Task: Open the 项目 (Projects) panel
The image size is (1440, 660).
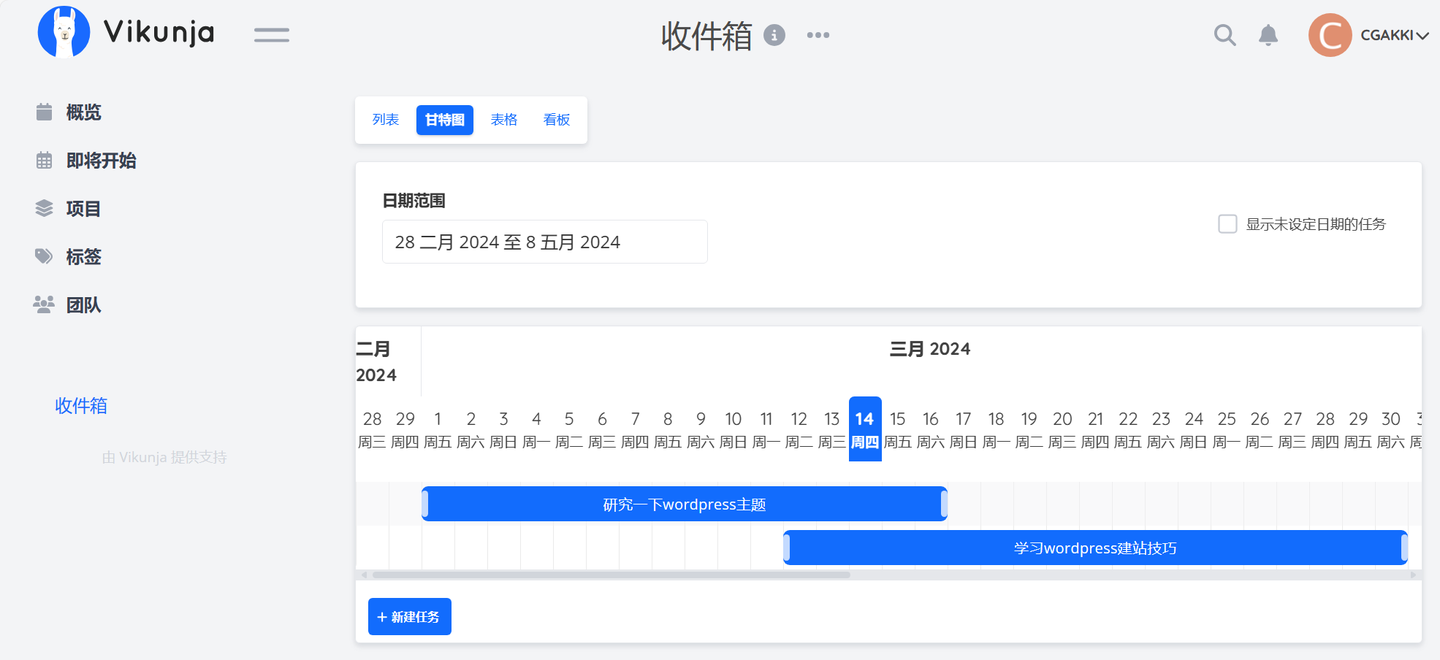Action: pos(84,208)
